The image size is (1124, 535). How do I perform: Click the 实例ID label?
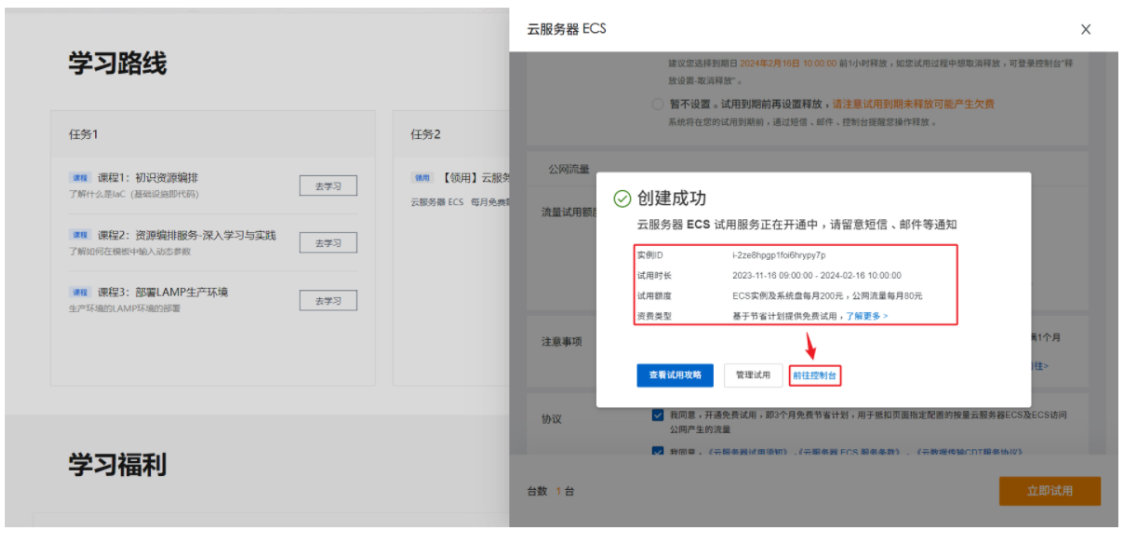tap(649, 255)
